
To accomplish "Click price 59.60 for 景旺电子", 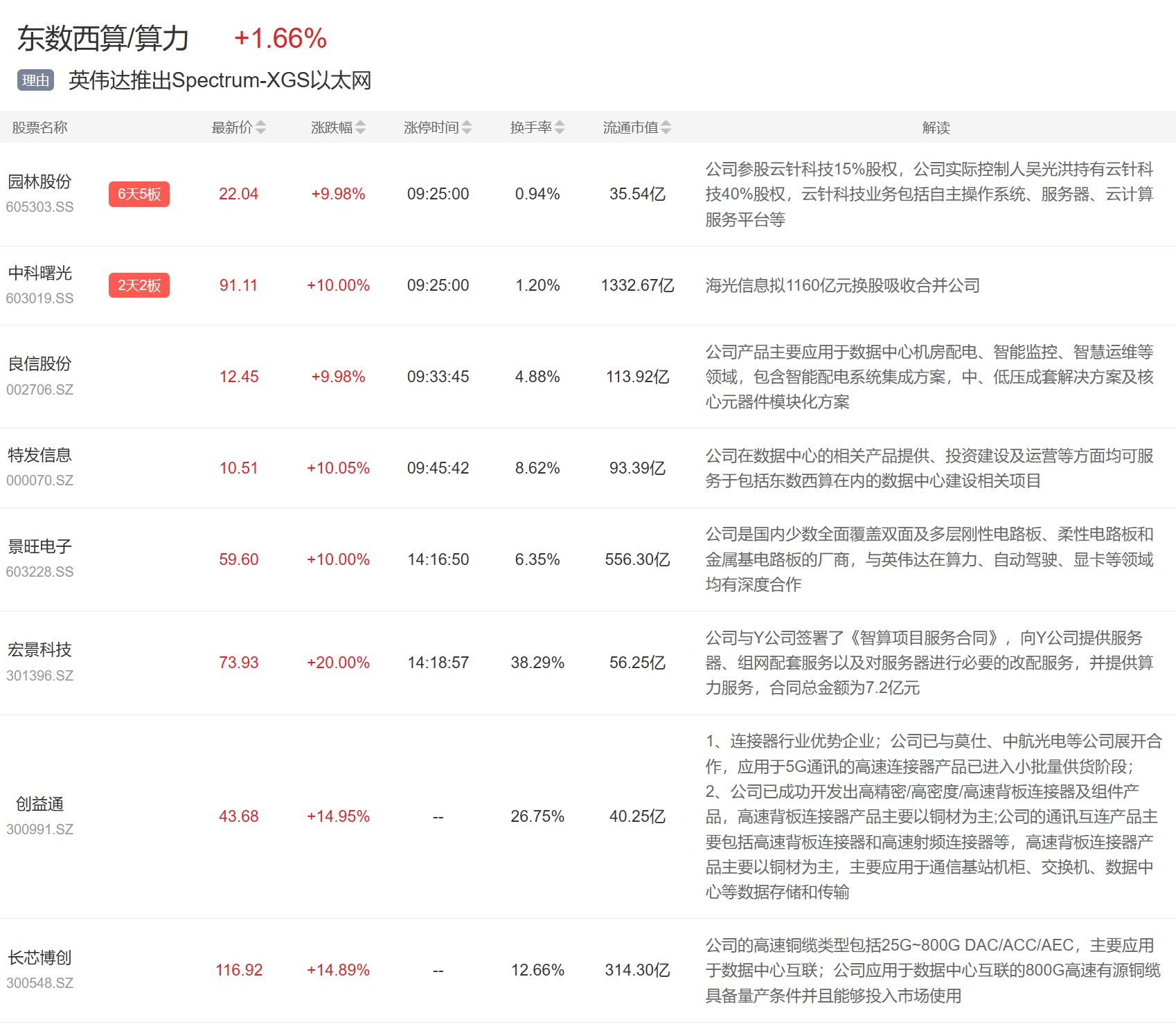I will click(239, 559).
